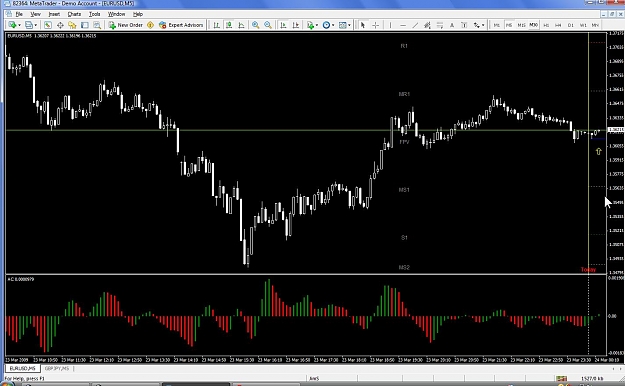
Task: Click the red Today label
Action: pos(588,270)
